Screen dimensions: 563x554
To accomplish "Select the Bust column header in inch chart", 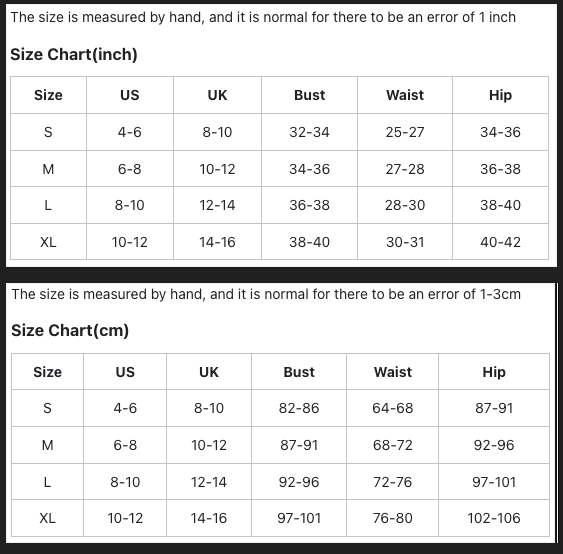I will (310, 95).
